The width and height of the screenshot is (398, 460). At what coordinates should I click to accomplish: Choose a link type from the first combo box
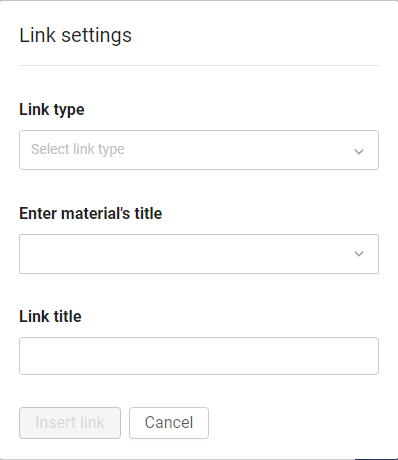pyautogui.click(x=199, y=150)
